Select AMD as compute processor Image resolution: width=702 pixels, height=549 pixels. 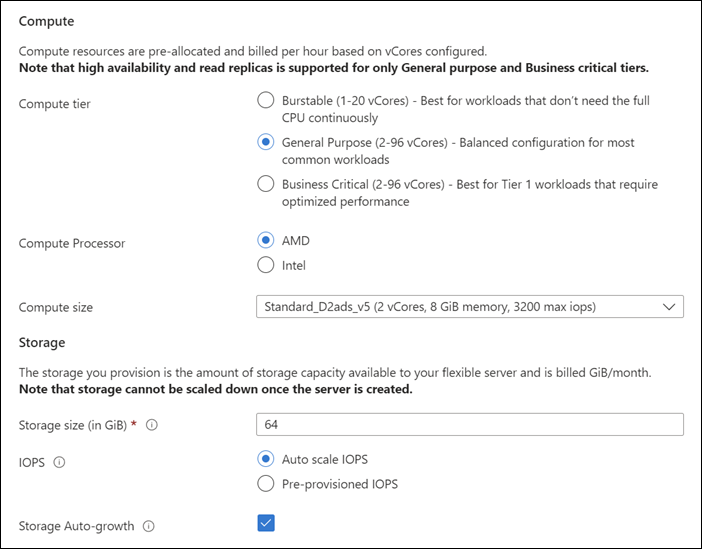(265, 240)
